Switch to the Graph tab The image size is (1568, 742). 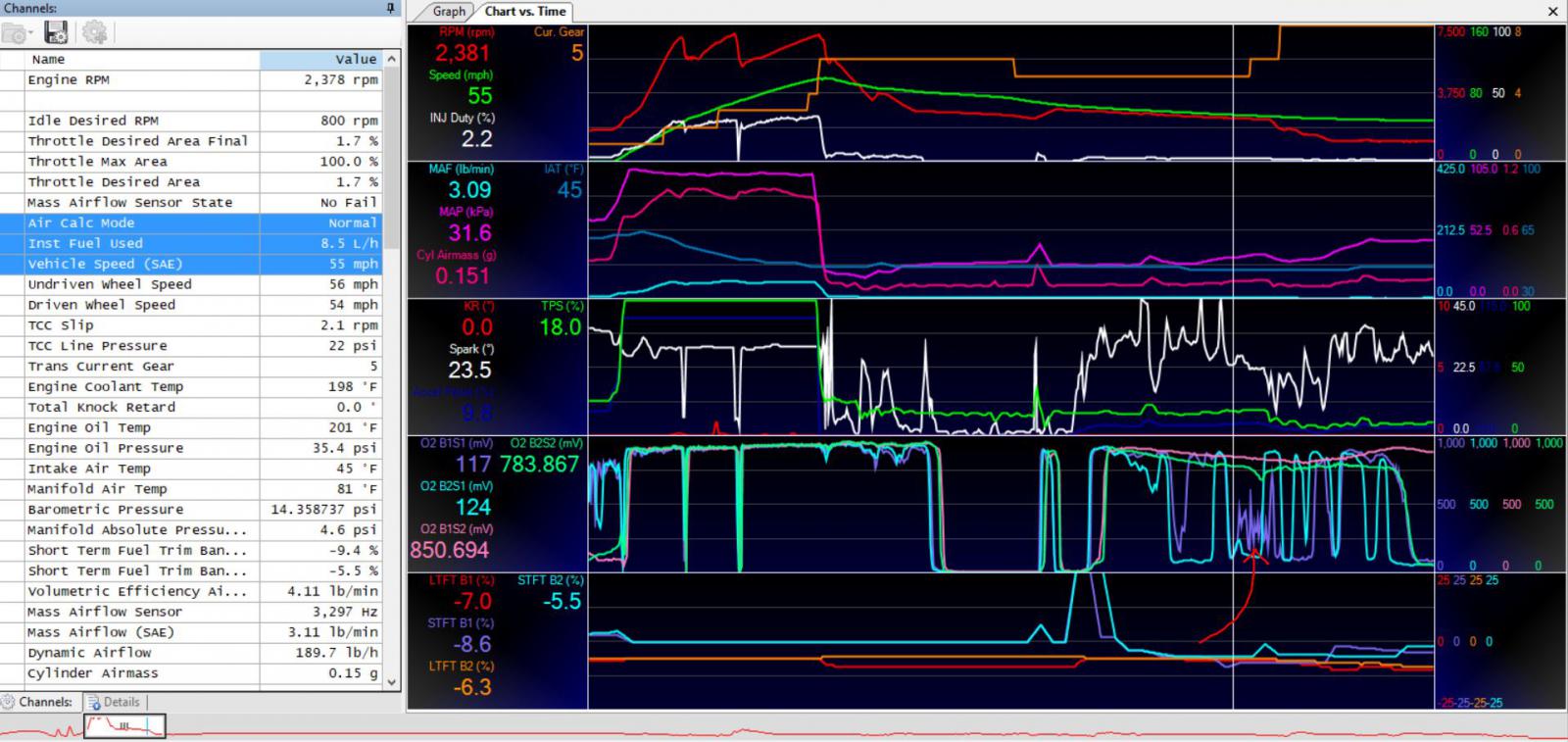coord(449,12)
